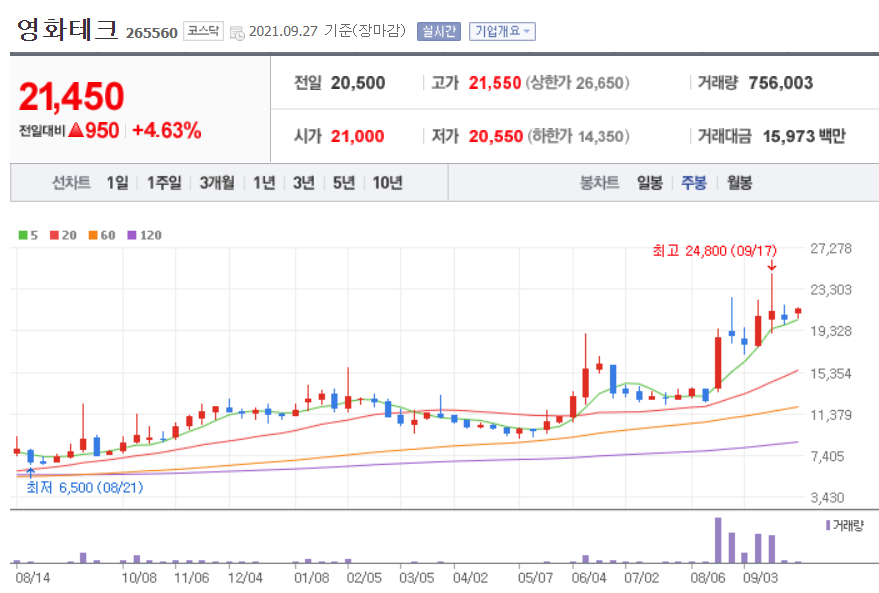Click the 코스닥 market badge
The height and width of the screenshot is (593, 879).
(202, 30)
